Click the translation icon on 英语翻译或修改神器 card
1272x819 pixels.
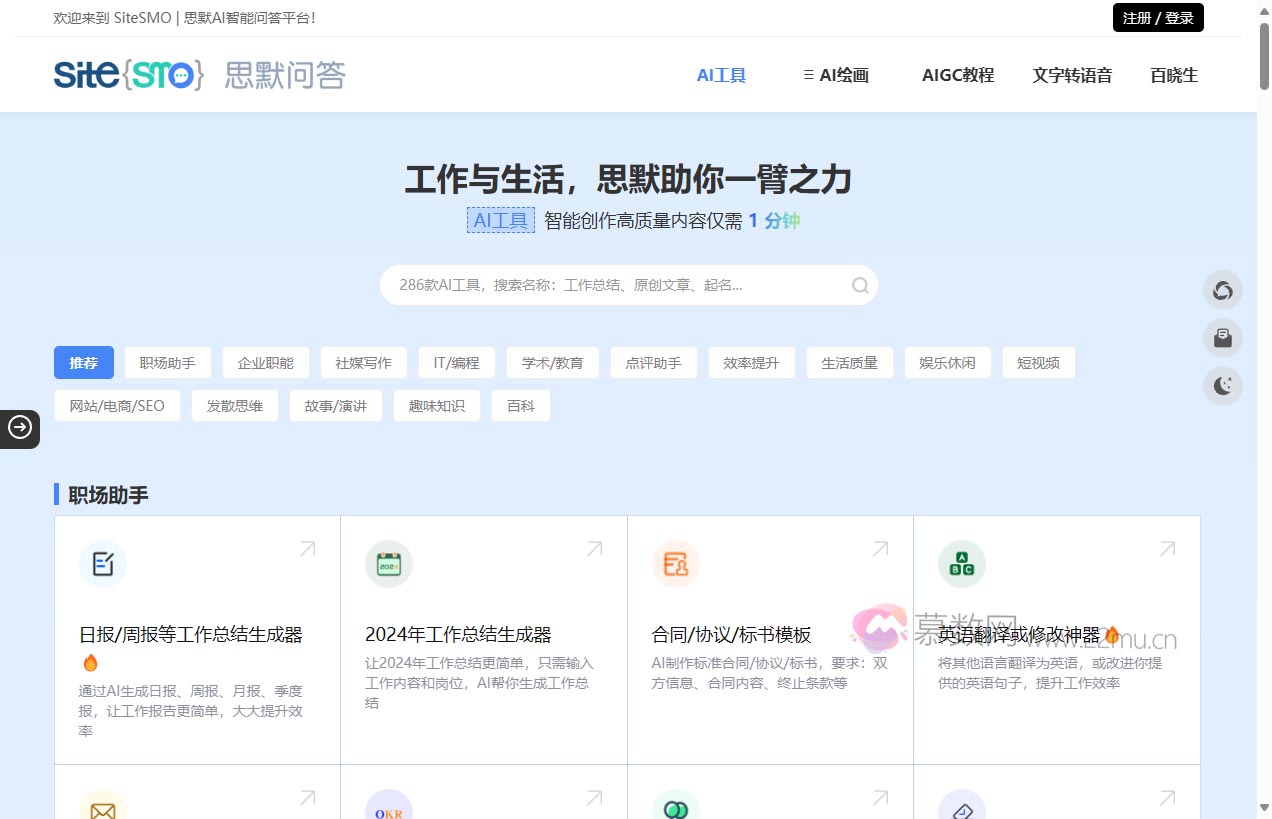961,563
